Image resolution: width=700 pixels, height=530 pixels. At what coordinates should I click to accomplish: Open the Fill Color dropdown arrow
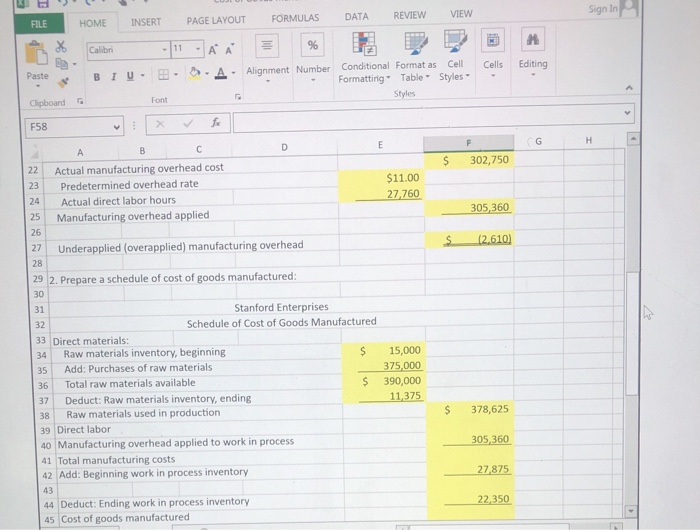[x=207, y=73]
